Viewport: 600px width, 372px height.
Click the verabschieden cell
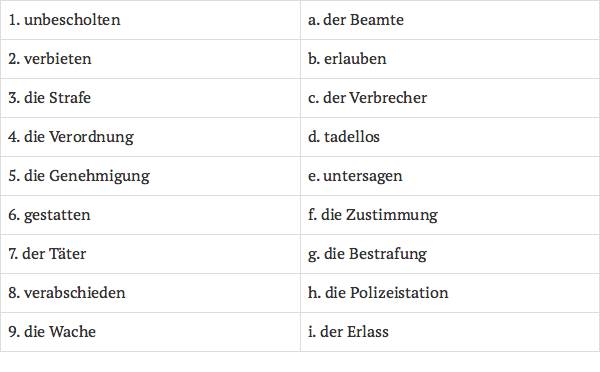(150, 293)
